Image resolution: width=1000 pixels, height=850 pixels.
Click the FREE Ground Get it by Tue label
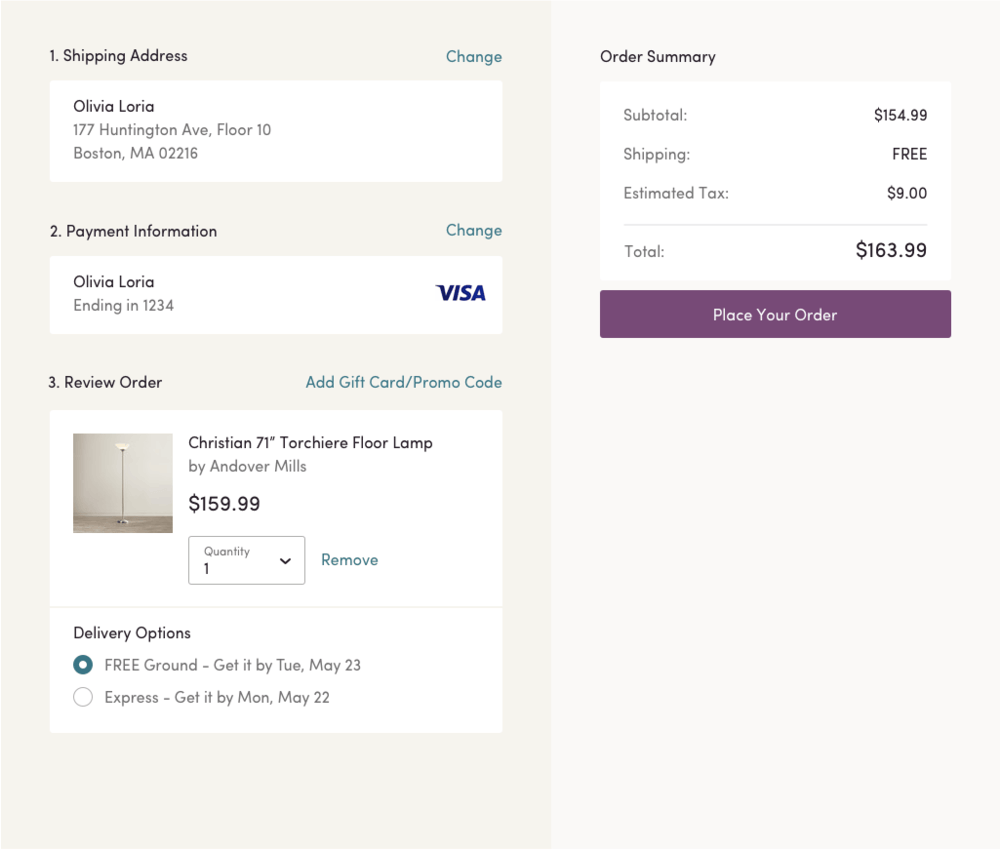click(x=233, y=665)
